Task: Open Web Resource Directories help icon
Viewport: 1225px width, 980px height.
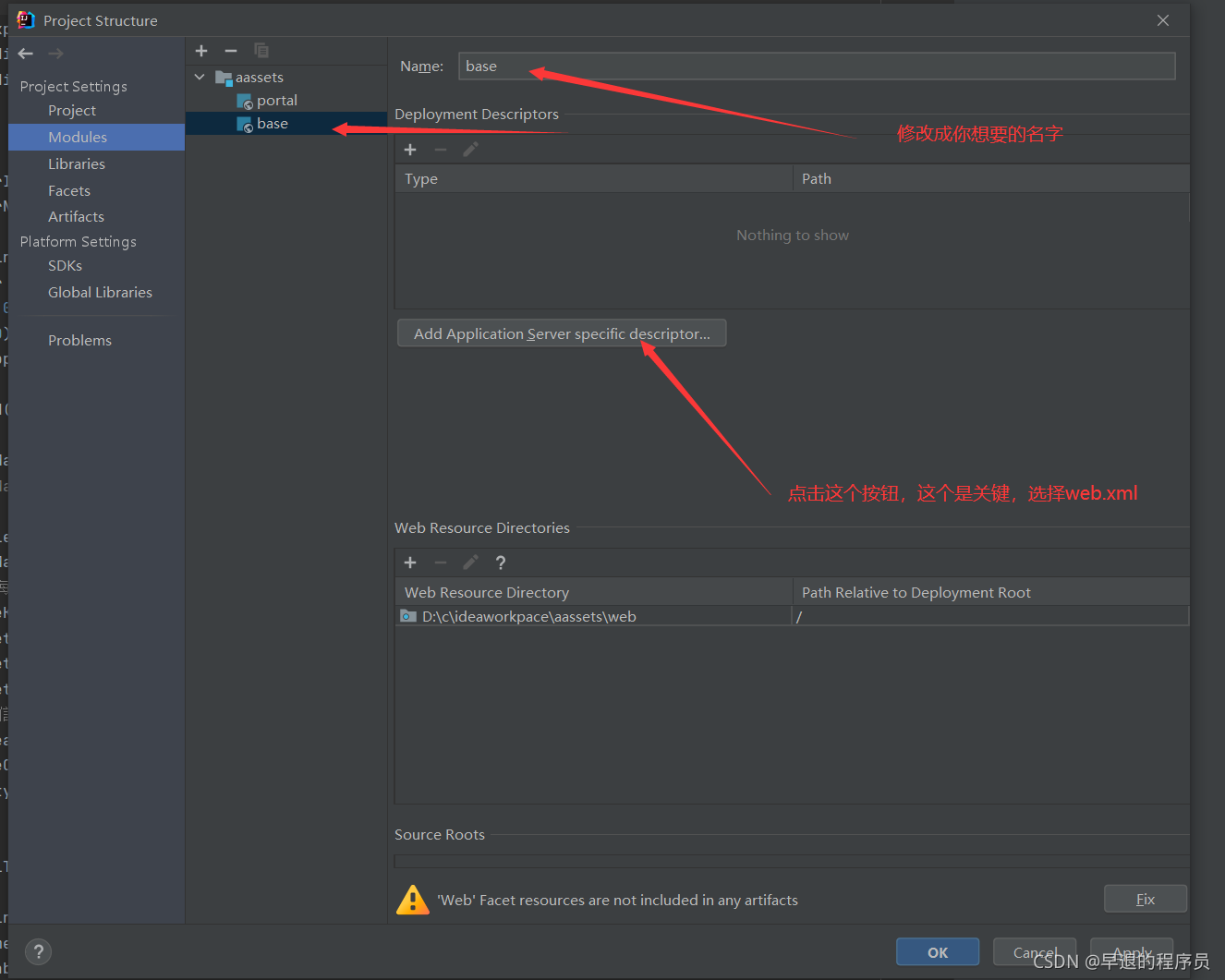Action: pyautogui.click(x=500, y=563)
